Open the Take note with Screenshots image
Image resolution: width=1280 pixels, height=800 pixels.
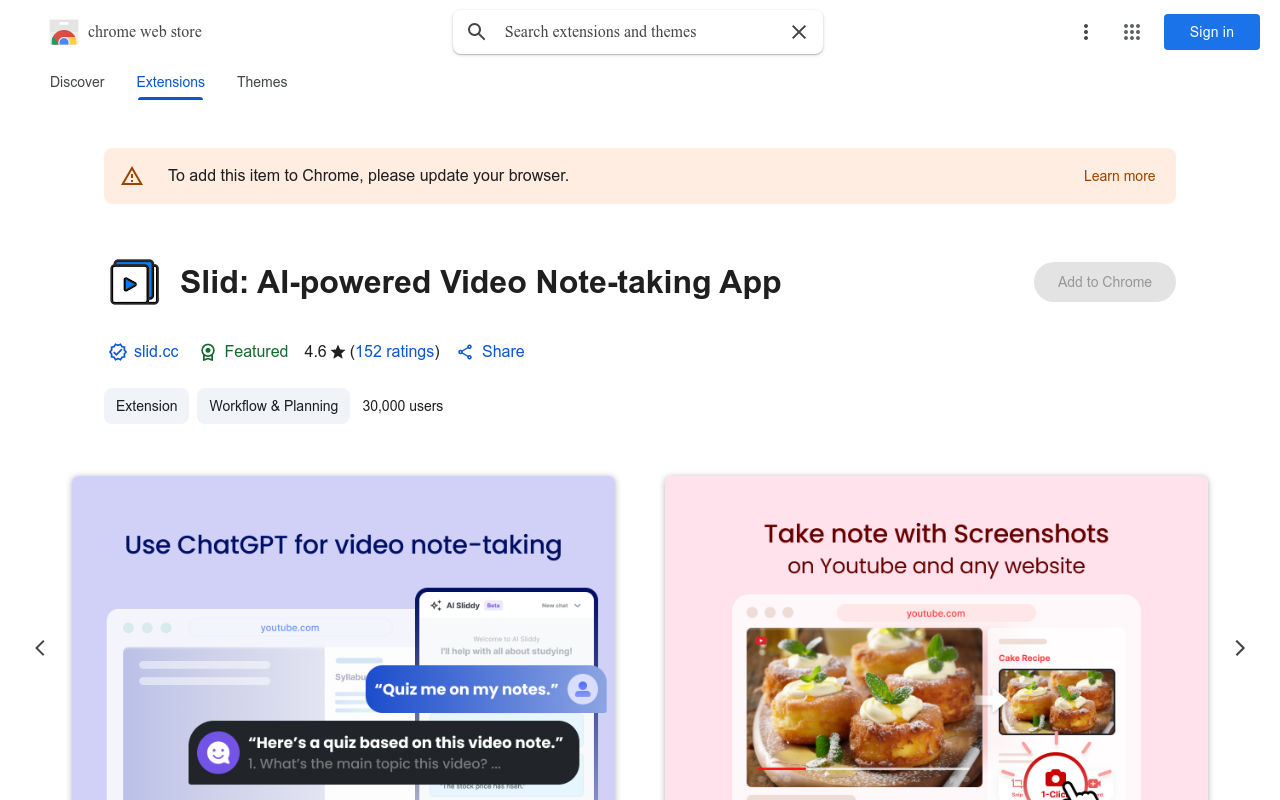(x=936, y=638)
